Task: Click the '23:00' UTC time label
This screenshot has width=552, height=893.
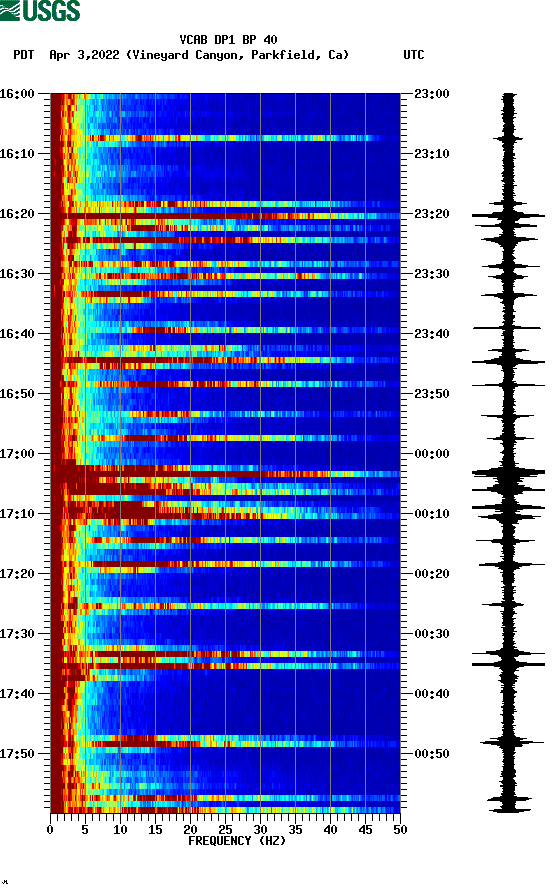Action: tap(432, 93)
